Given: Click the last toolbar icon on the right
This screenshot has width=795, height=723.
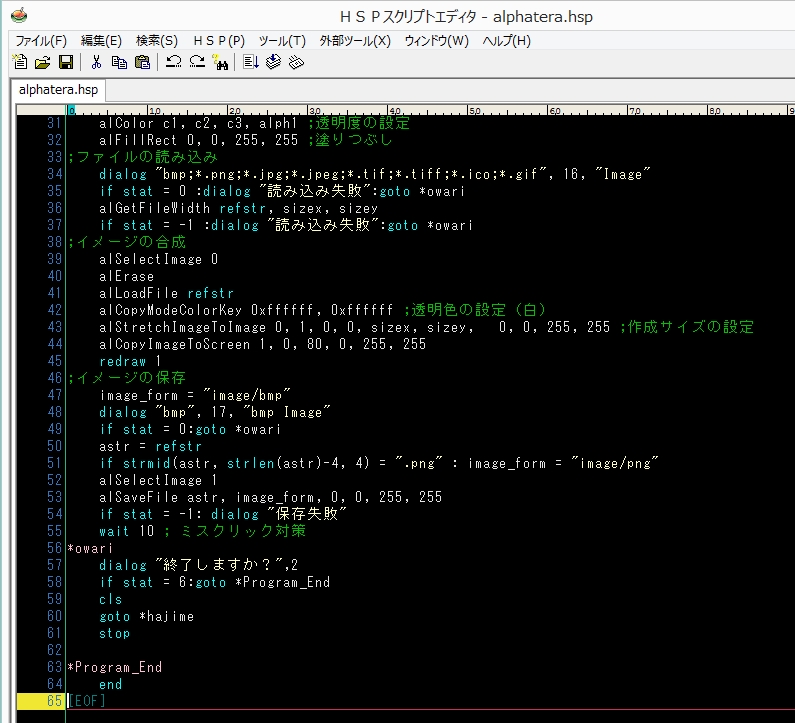Looking at the screenshot, I should tap(296, 62).
